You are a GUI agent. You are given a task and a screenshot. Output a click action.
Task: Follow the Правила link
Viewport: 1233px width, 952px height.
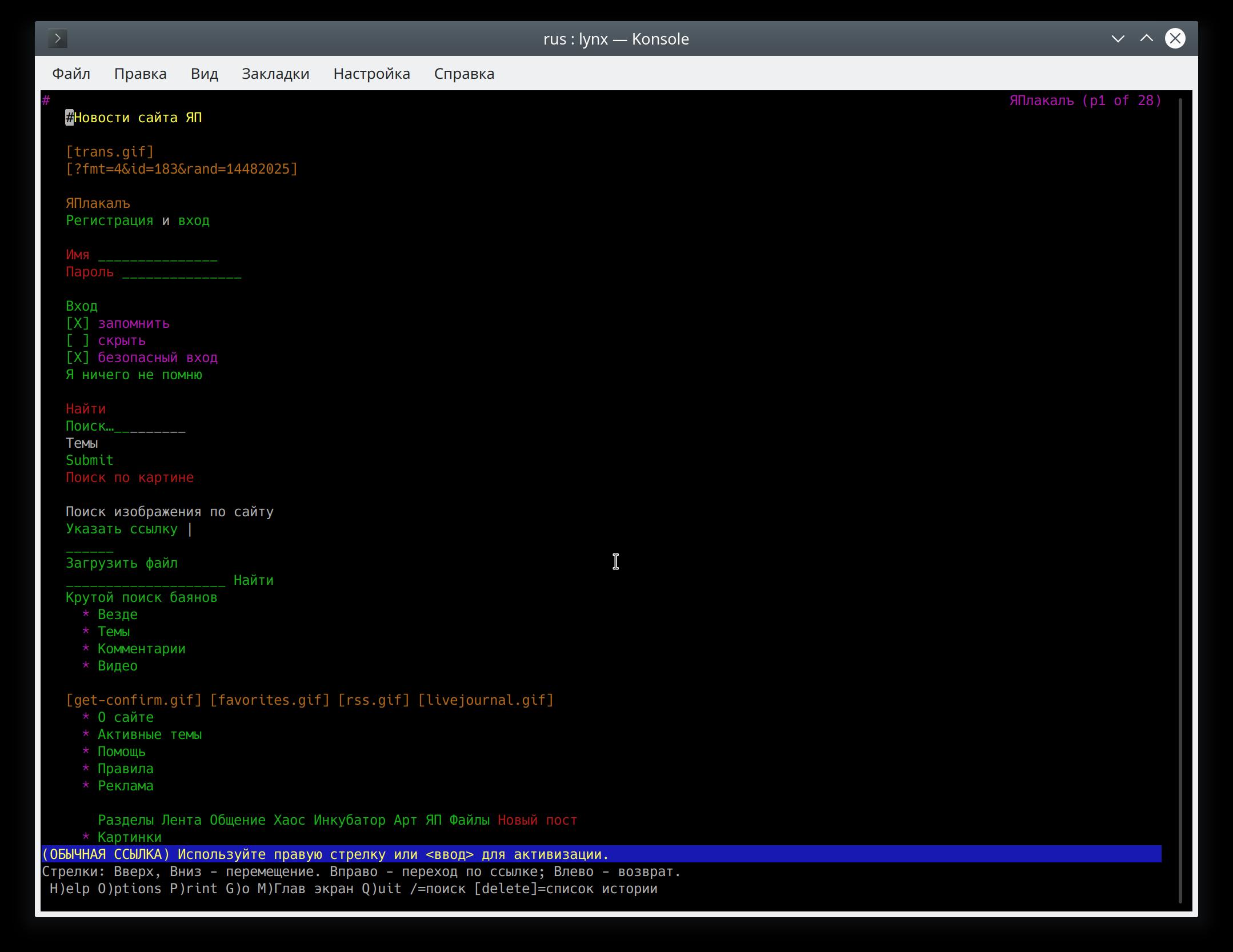(126, 769)
